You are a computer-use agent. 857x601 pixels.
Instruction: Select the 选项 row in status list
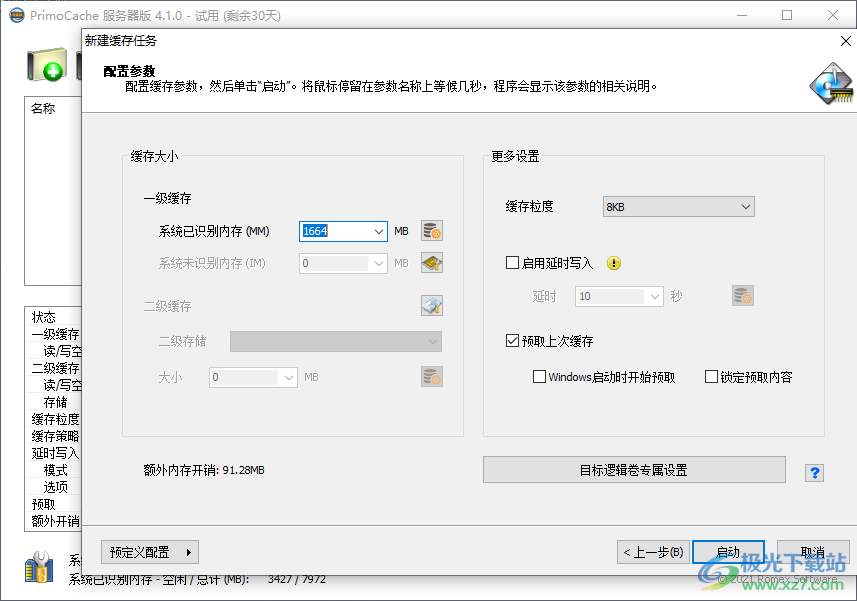click(53, 487)
